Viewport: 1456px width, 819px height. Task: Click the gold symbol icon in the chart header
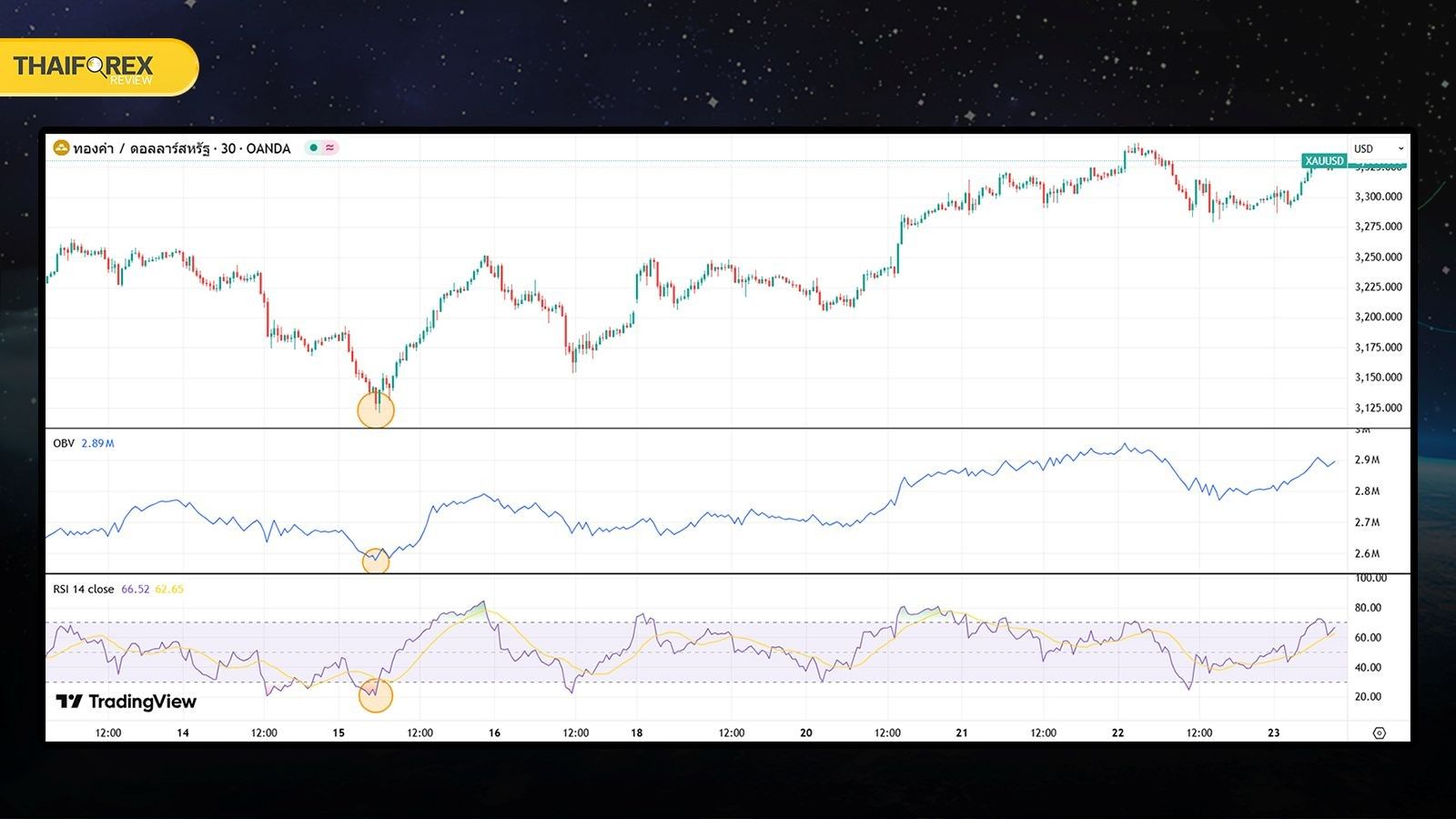61,147
